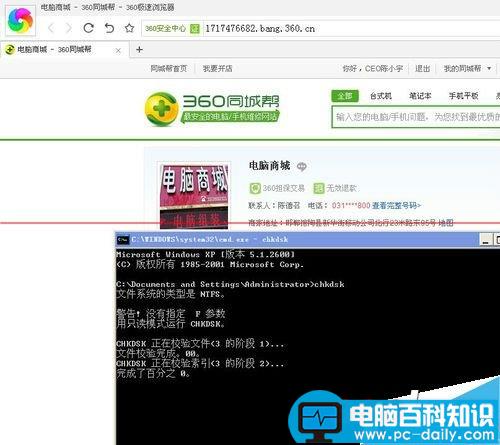Select the 全部 search category tab
The width and height of the screenshot is (500, 445).
(x=345, y=96)
